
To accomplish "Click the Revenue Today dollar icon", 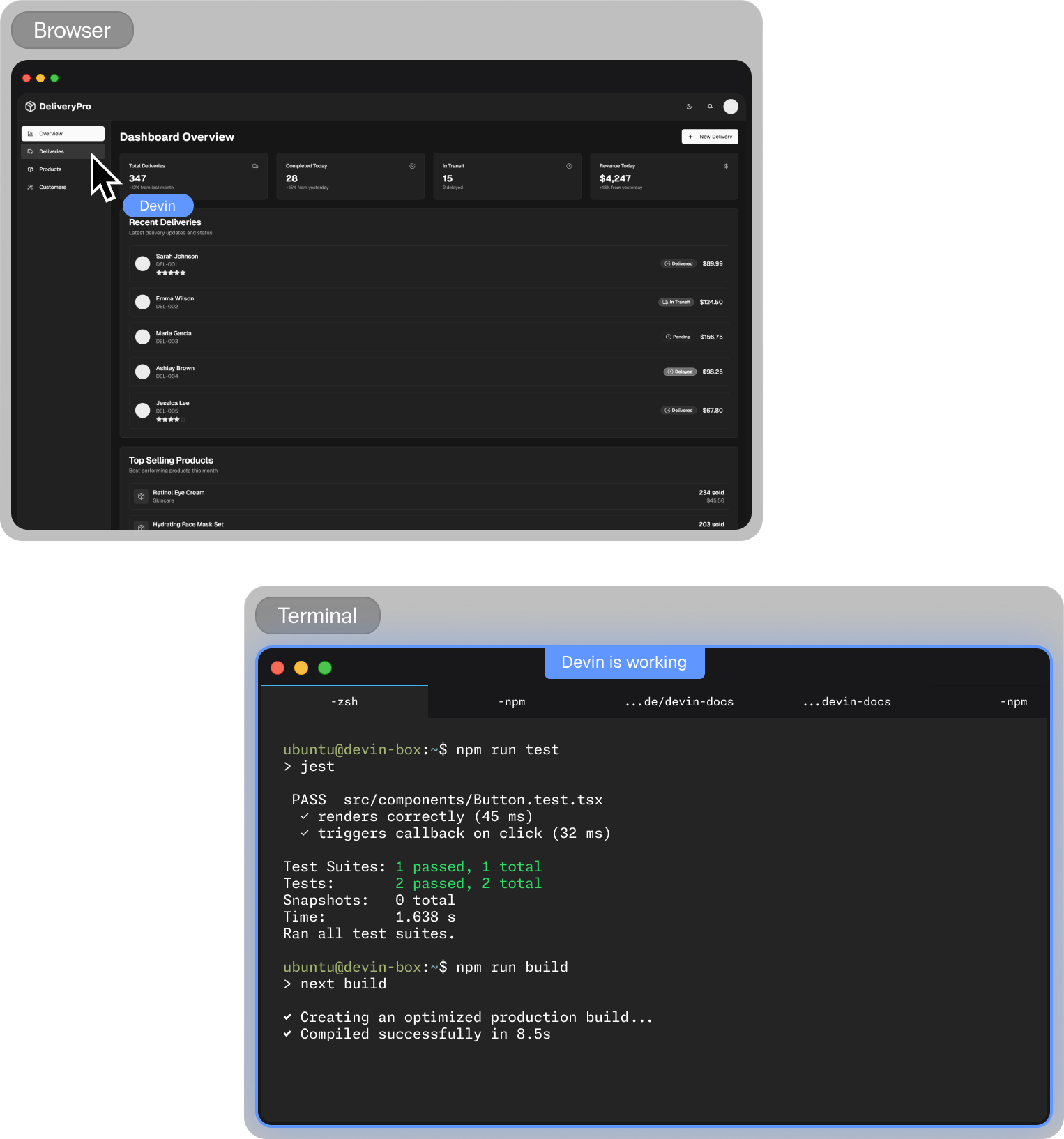I will (726, 166).
